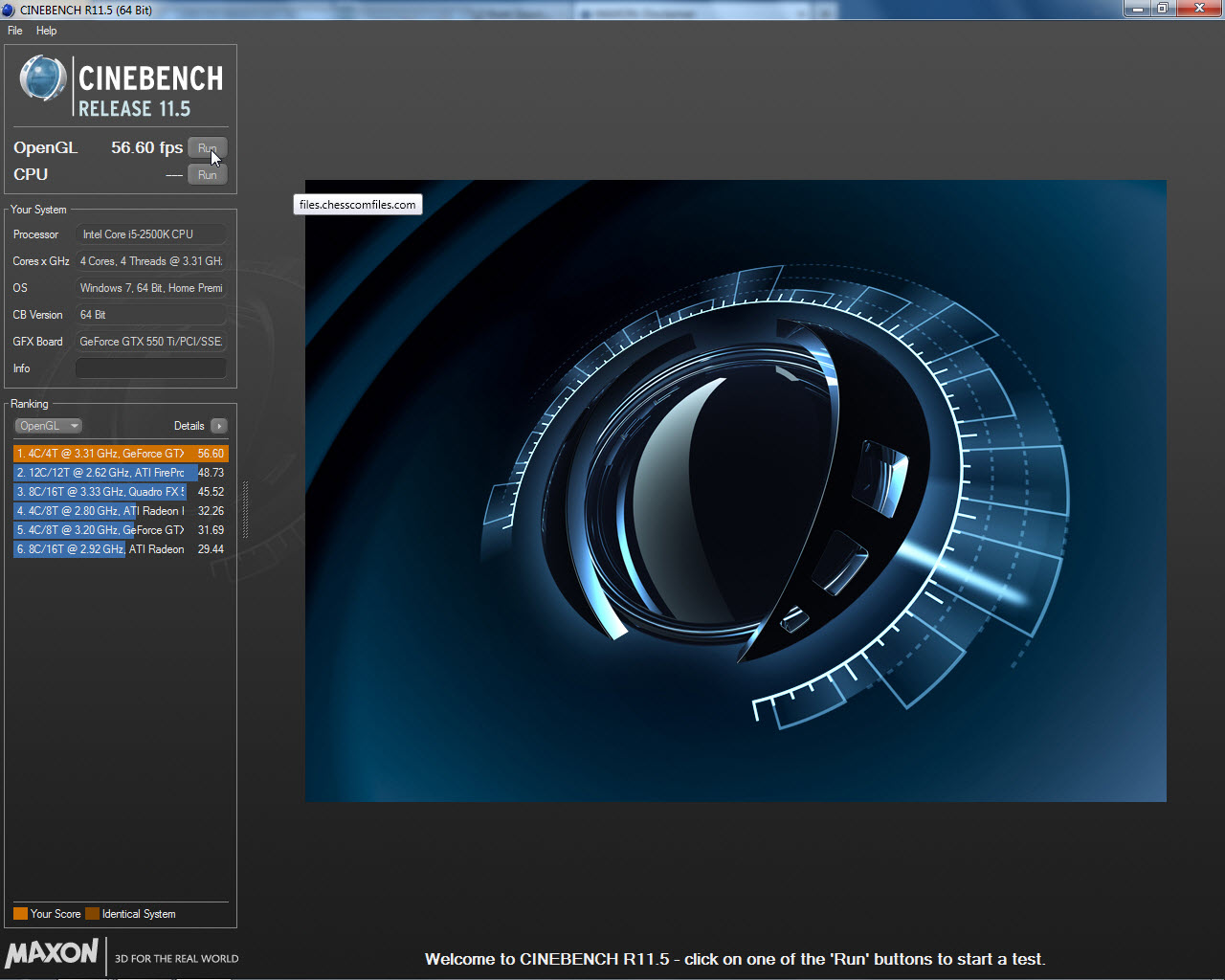Click the orange Your Score legend swatch
Image resolution: width=1225 pixels, height=980 pixels.
coord(20,914)
